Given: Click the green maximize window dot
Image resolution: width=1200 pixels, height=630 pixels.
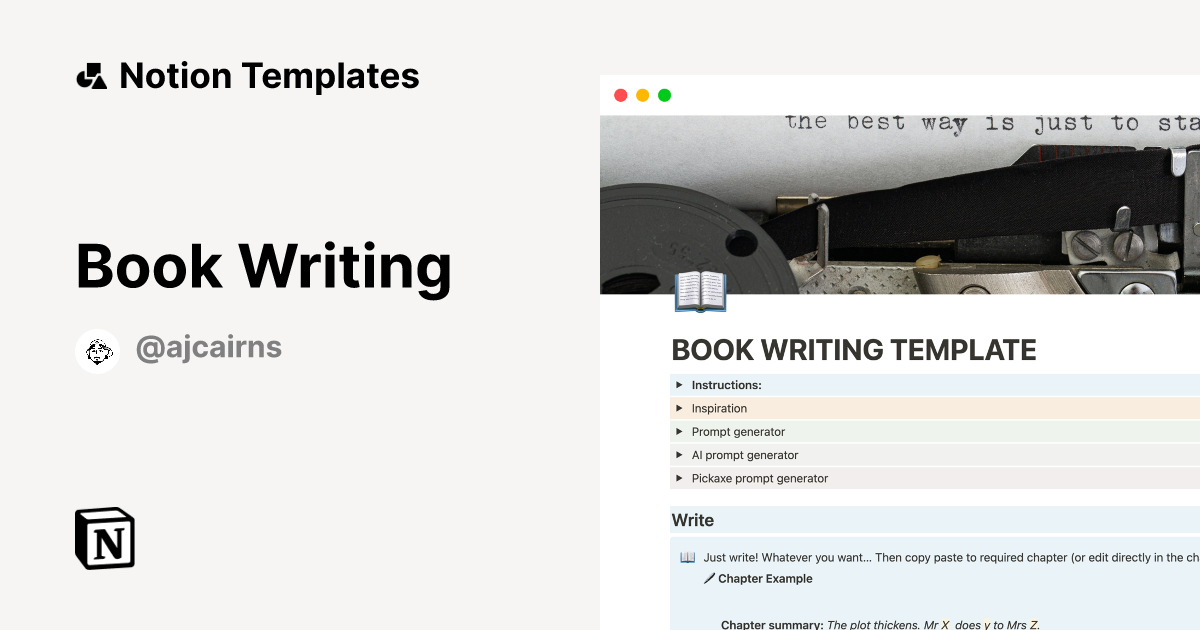Looking at the screenshot, I should (664, 95).
